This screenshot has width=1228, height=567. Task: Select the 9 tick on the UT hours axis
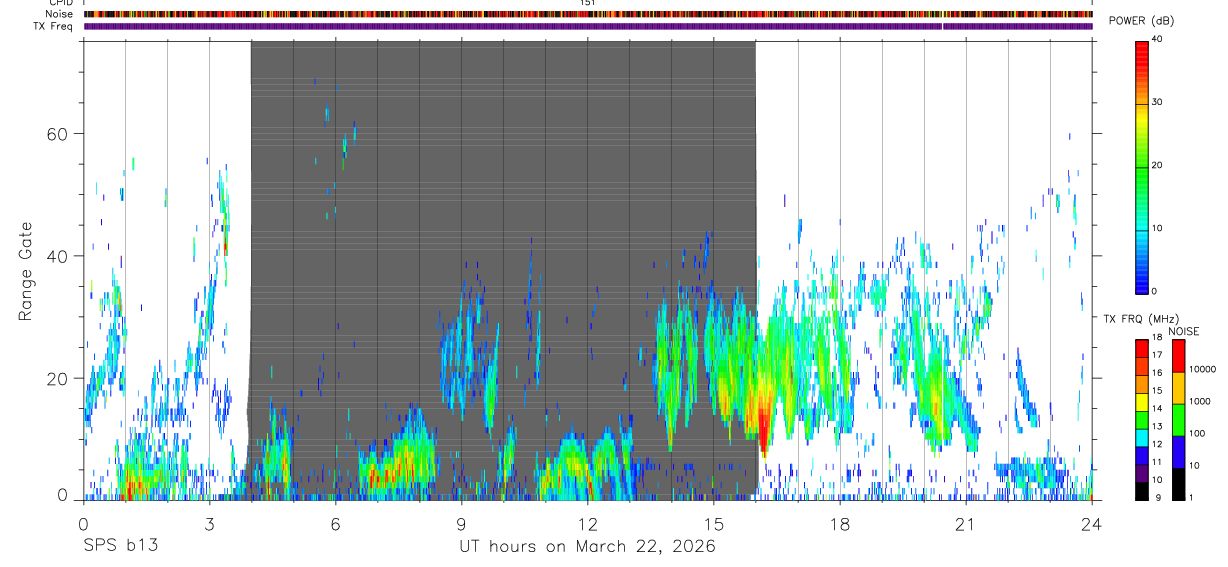point(461,523)
